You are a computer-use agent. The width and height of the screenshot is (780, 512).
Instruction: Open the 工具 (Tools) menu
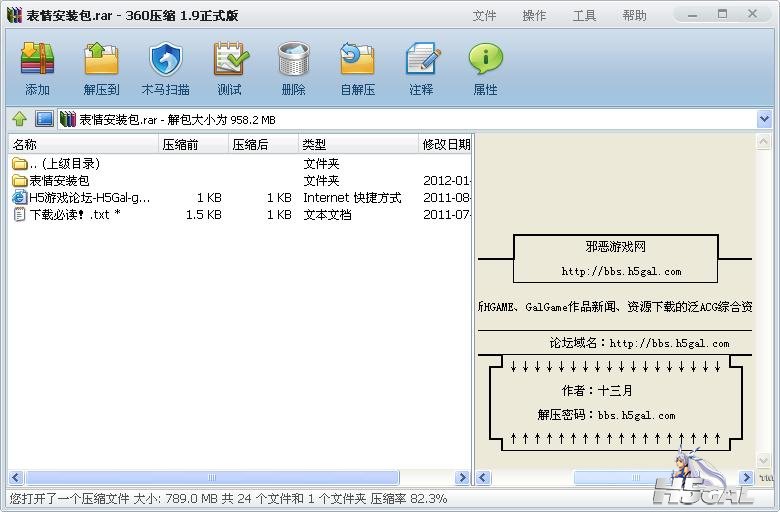click(x=584, y=15)
